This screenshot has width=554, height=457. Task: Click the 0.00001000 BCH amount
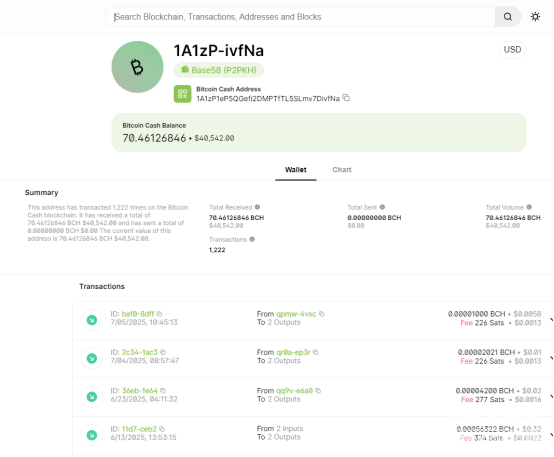click(477, 314)
